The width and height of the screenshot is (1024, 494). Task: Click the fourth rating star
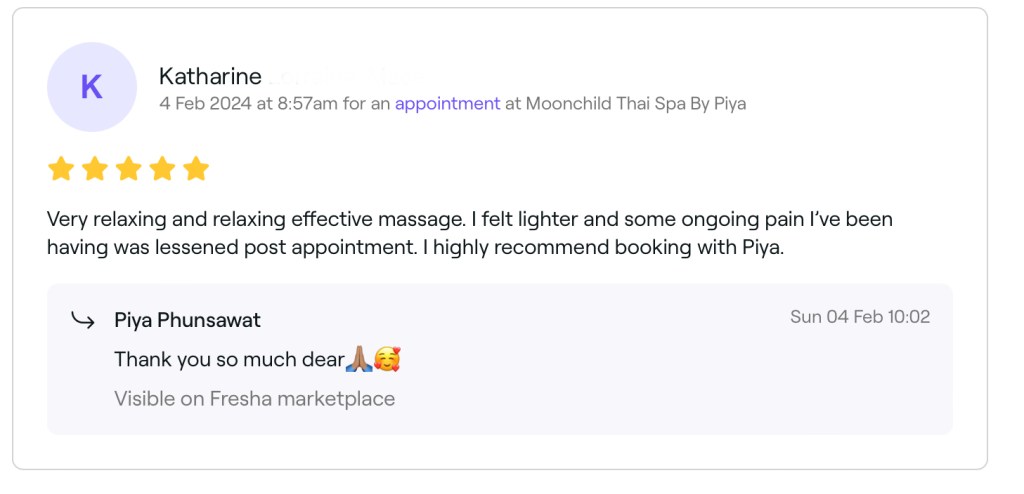click(x=163, y=169)
